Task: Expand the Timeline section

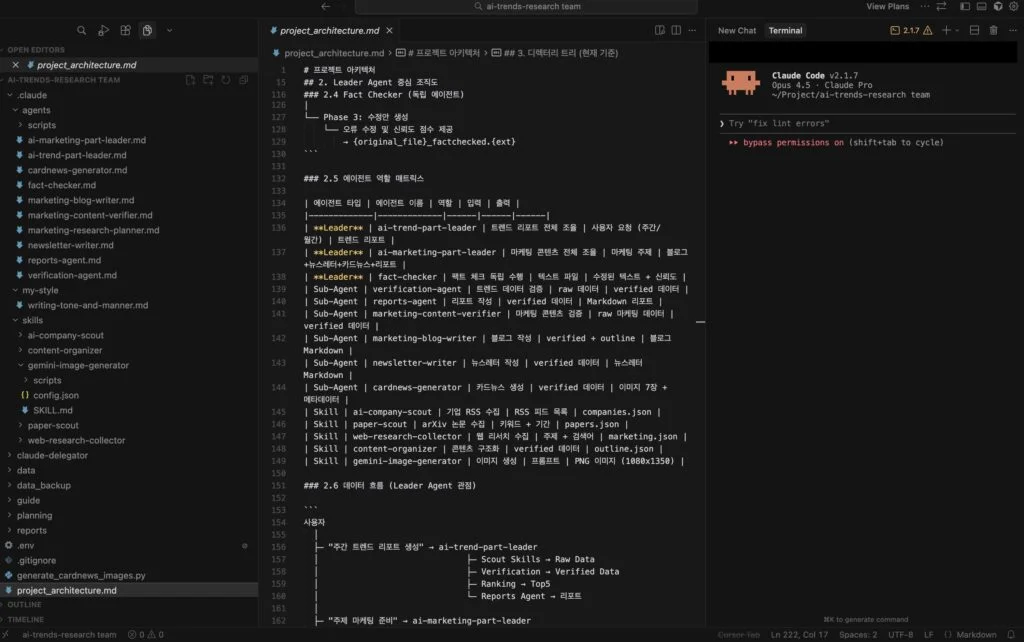Action: pos(25,620)
